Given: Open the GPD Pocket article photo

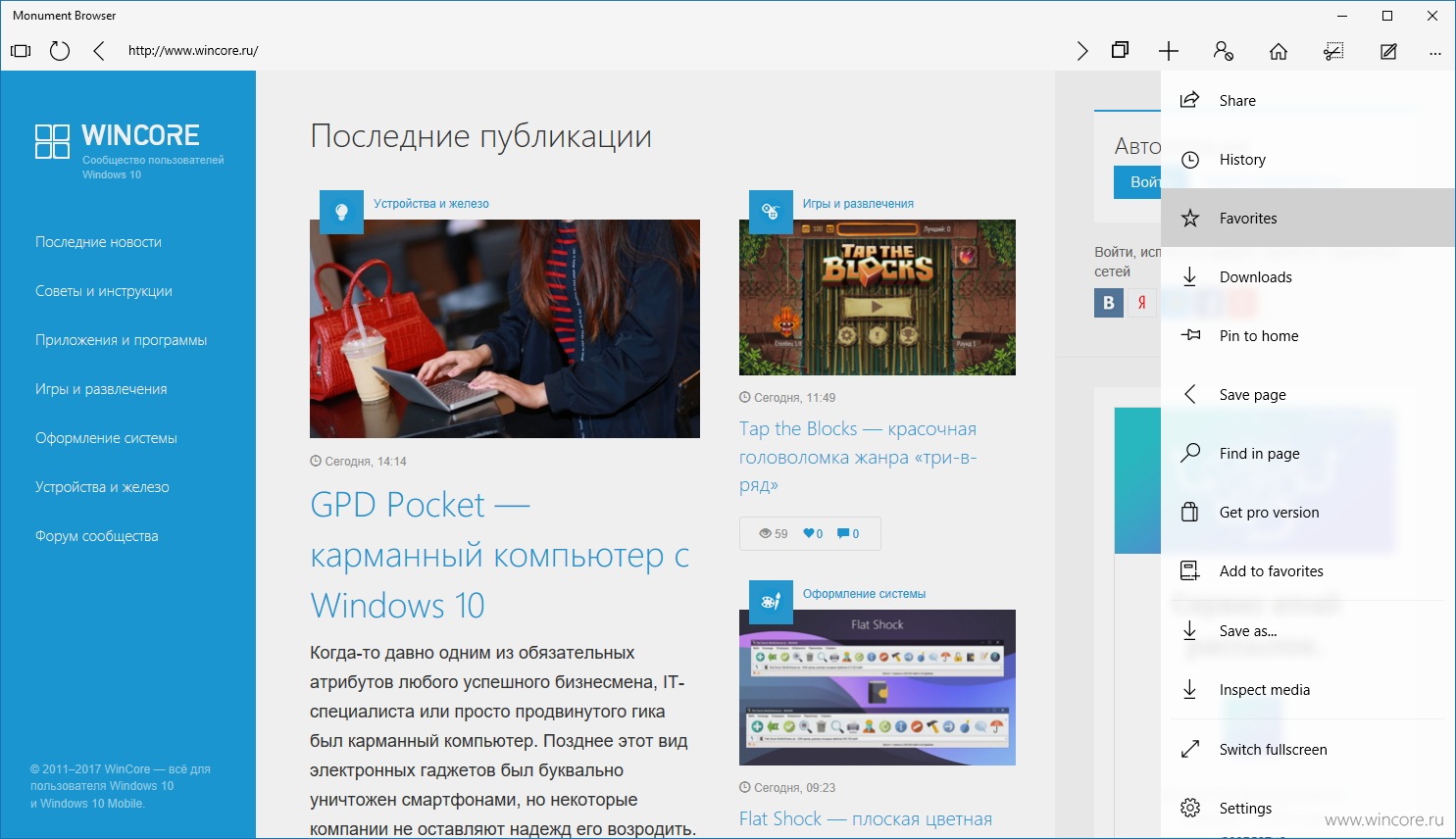Looking at the screenshot, I should click(x=505, y=328).
